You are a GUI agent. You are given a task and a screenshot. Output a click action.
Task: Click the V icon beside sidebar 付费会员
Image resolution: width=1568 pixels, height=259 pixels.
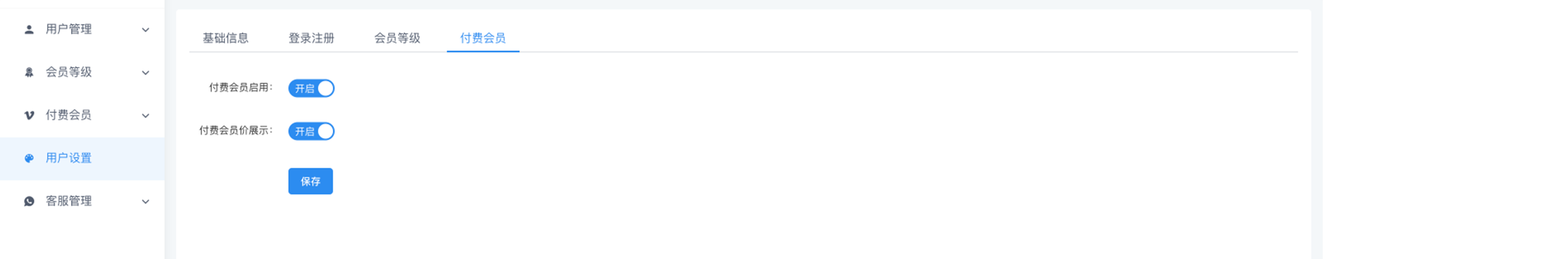pos(29,115)
